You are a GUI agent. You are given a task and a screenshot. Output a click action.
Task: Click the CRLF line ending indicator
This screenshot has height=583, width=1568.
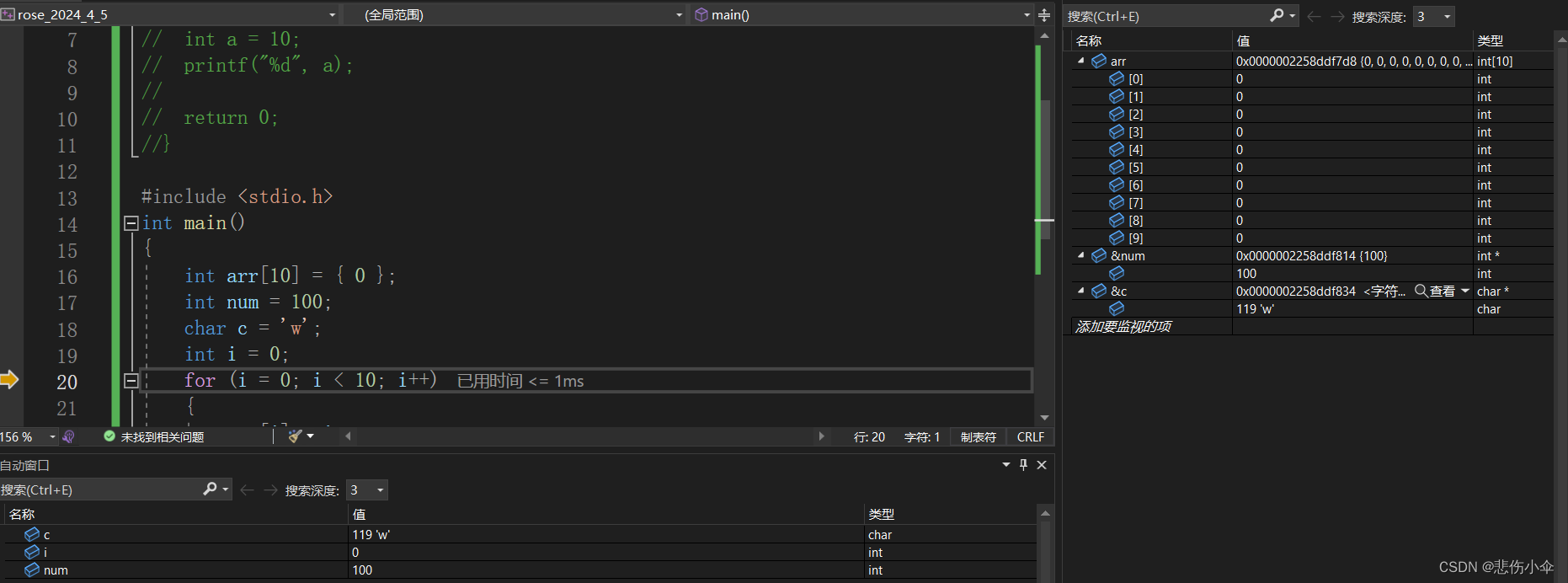[1031, 436]
